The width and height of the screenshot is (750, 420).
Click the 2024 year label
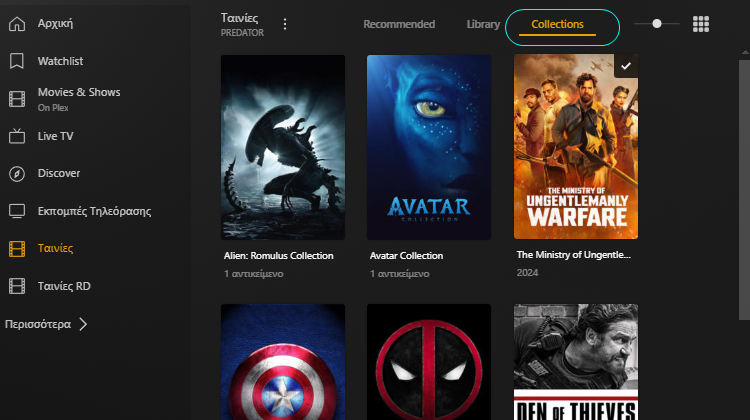pos(527,273)
